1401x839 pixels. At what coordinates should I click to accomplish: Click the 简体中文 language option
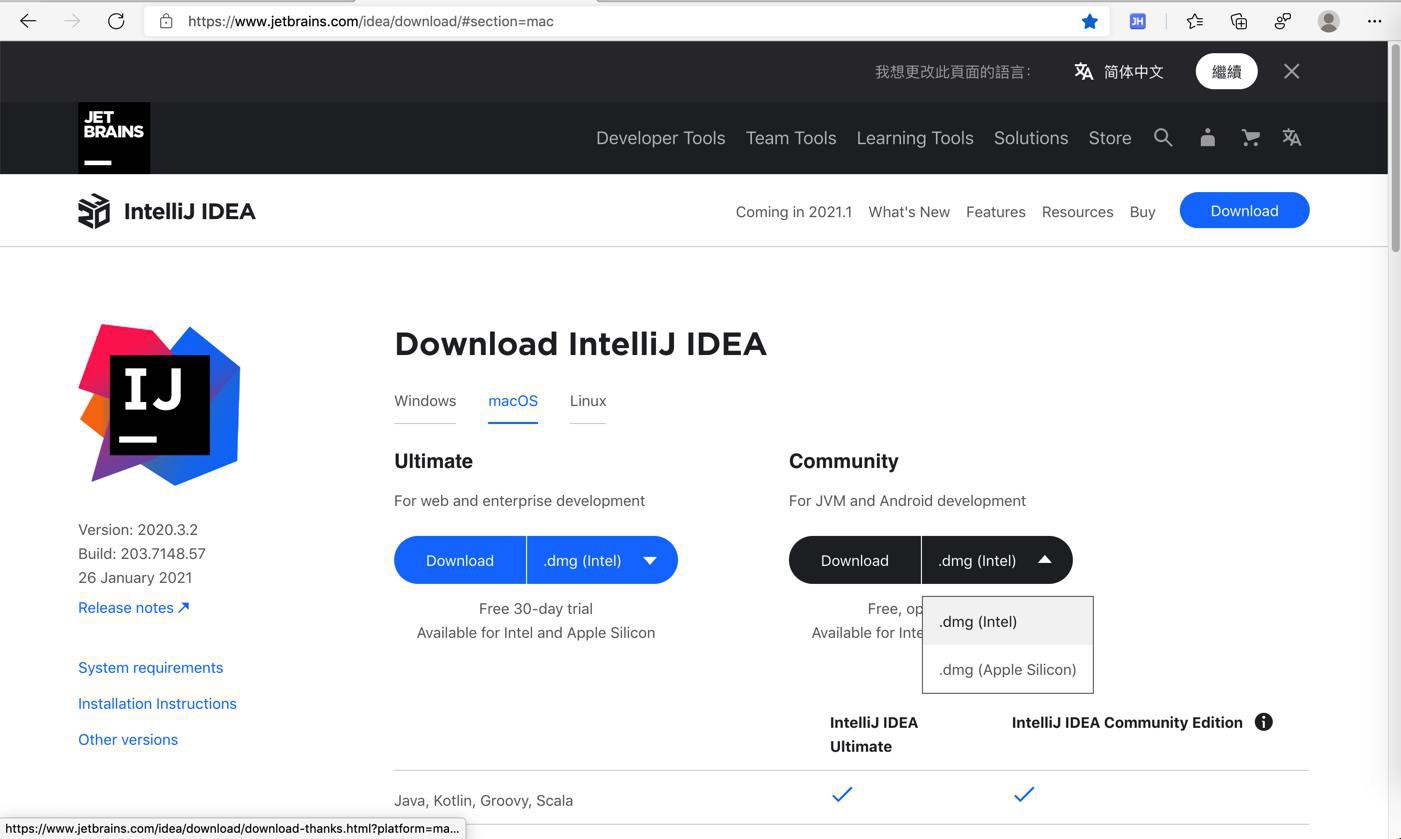tap(1134, 72)
